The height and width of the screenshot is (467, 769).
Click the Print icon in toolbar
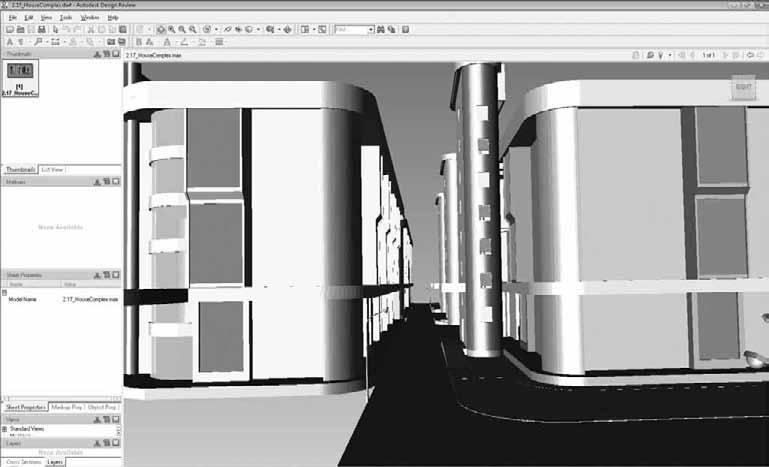(x=42, y=29)
